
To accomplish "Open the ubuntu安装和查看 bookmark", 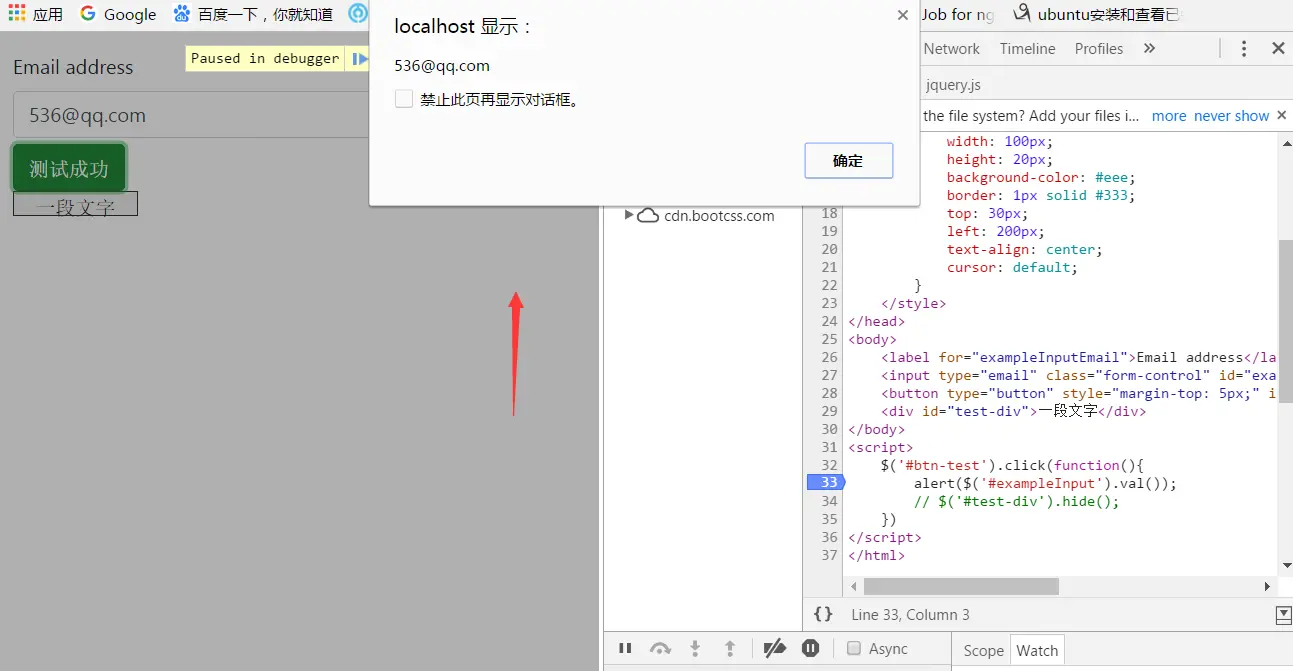I will pyautogui.click(x=1098, y=14).
